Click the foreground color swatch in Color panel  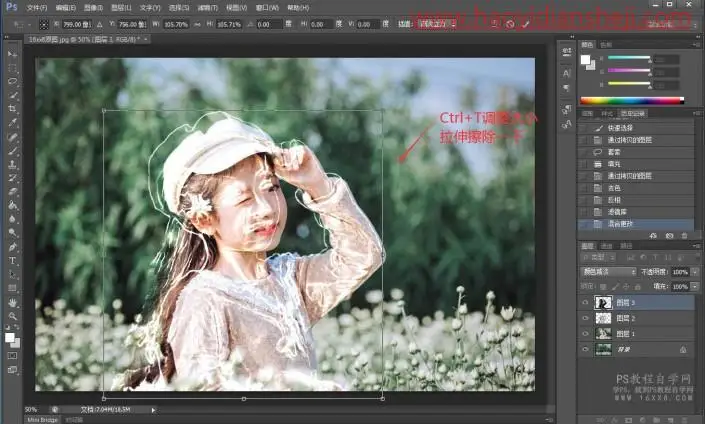(585, 60)
